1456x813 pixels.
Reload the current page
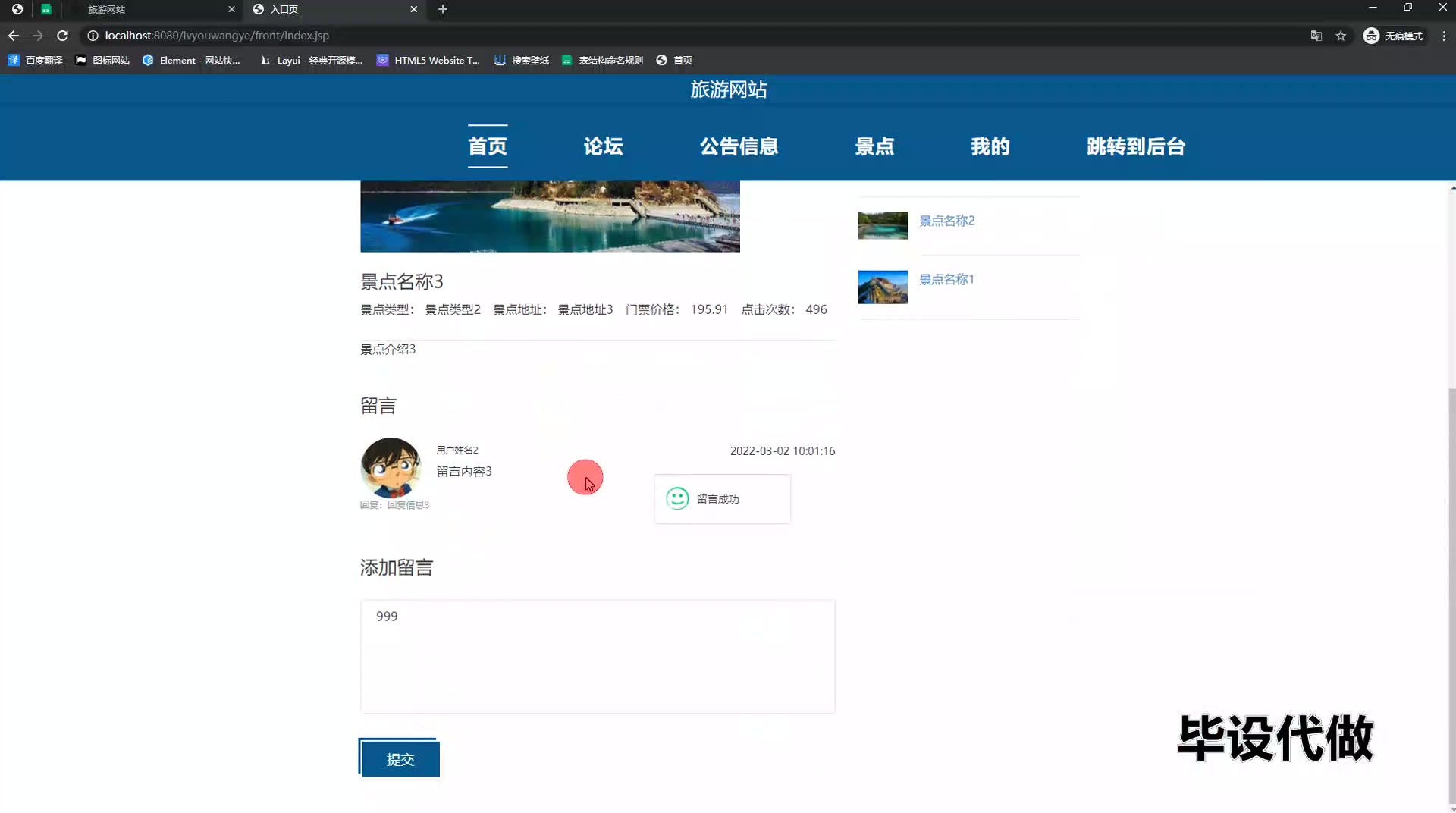[x=63, y=36]
